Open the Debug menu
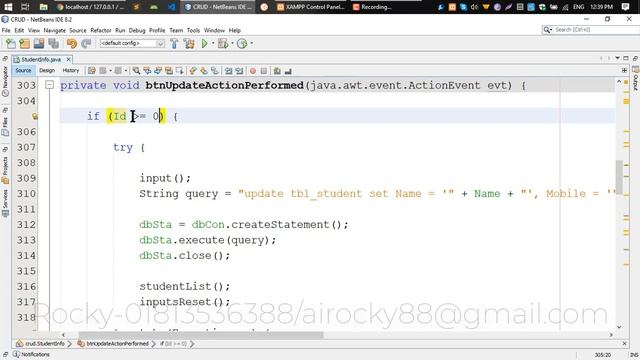The height and width of the screenshot is (360, 640). coord(137,30)
